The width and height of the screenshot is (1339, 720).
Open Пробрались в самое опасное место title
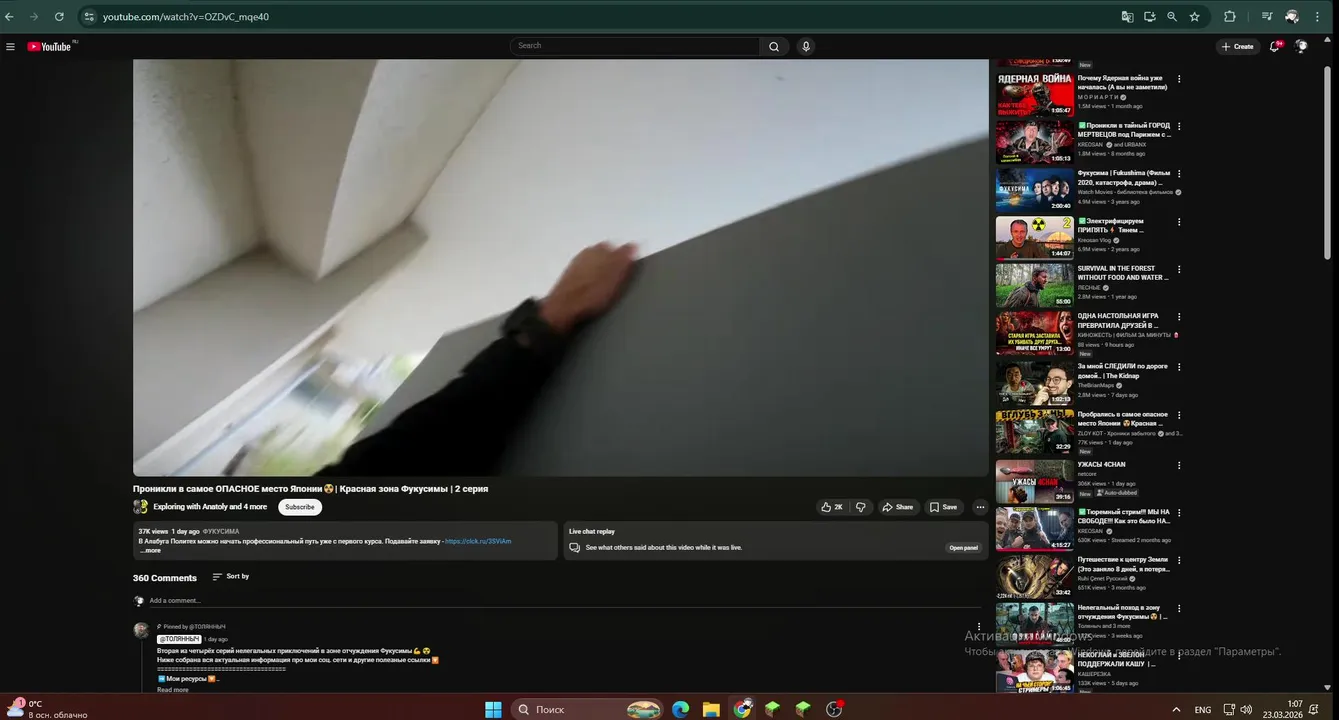pos(1122,419)
